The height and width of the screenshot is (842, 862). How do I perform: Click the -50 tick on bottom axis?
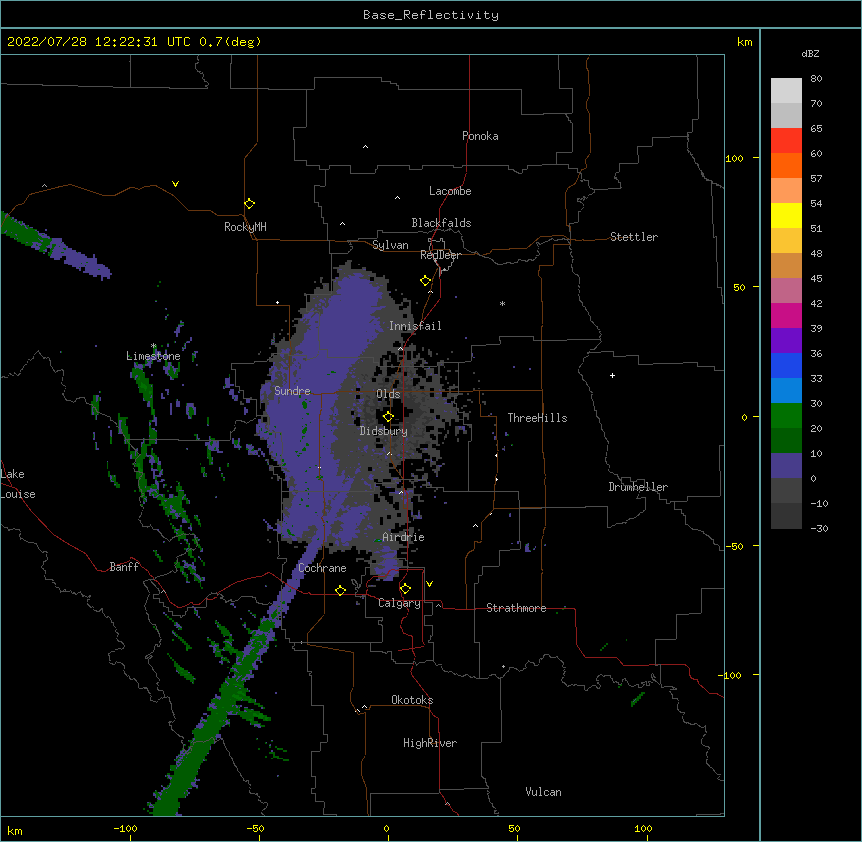point(255,828)
